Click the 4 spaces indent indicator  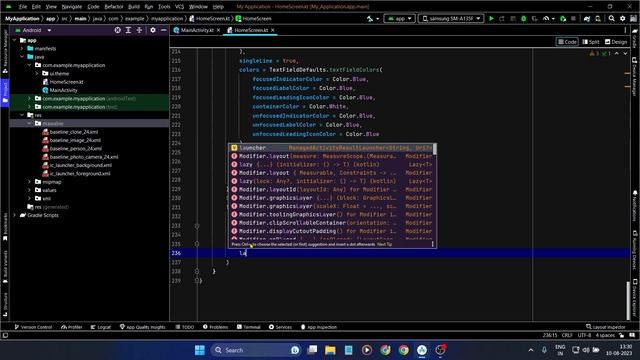click(x=605, y=335)
